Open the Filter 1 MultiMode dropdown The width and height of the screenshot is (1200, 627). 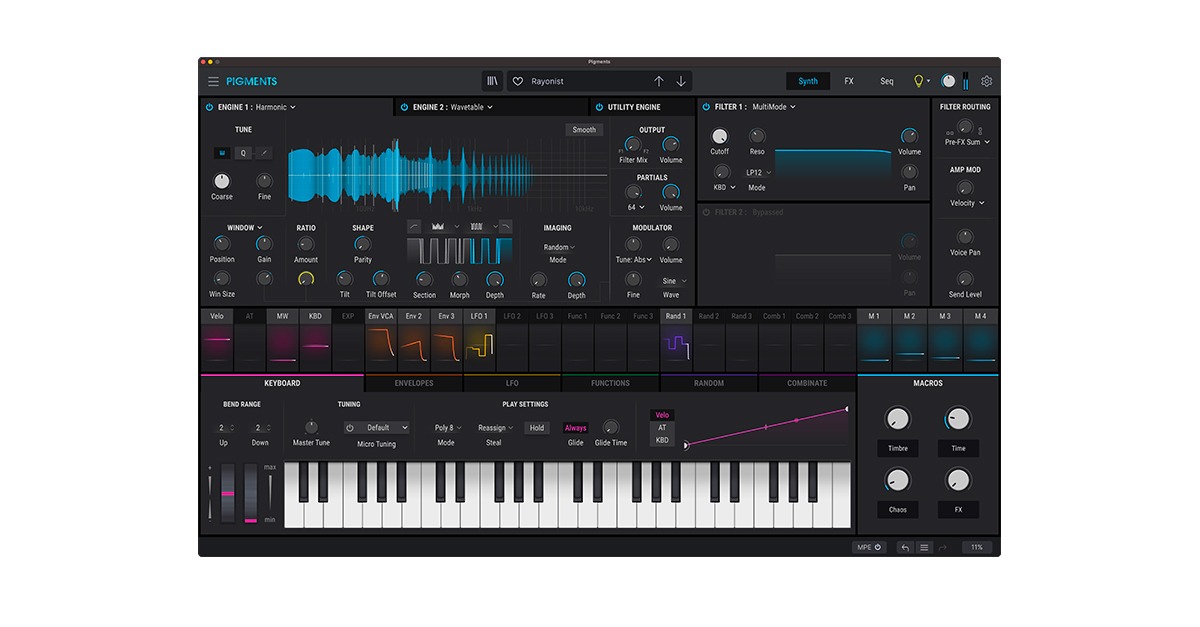(774, 107)
